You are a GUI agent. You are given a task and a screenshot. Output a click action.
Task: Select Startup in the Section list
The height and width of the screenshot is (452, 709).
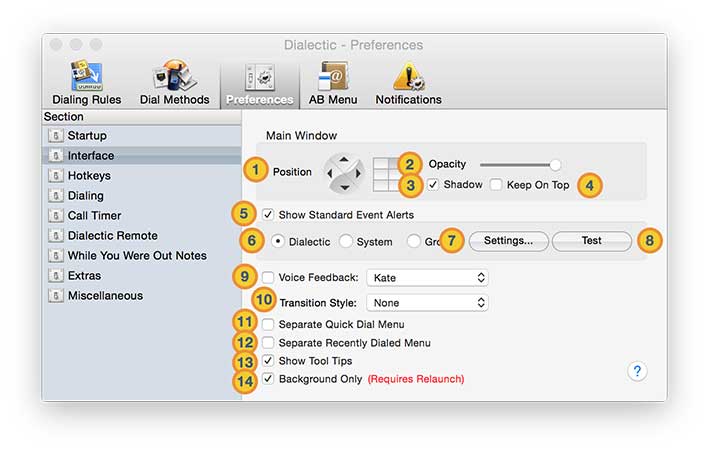click(142, 135)
